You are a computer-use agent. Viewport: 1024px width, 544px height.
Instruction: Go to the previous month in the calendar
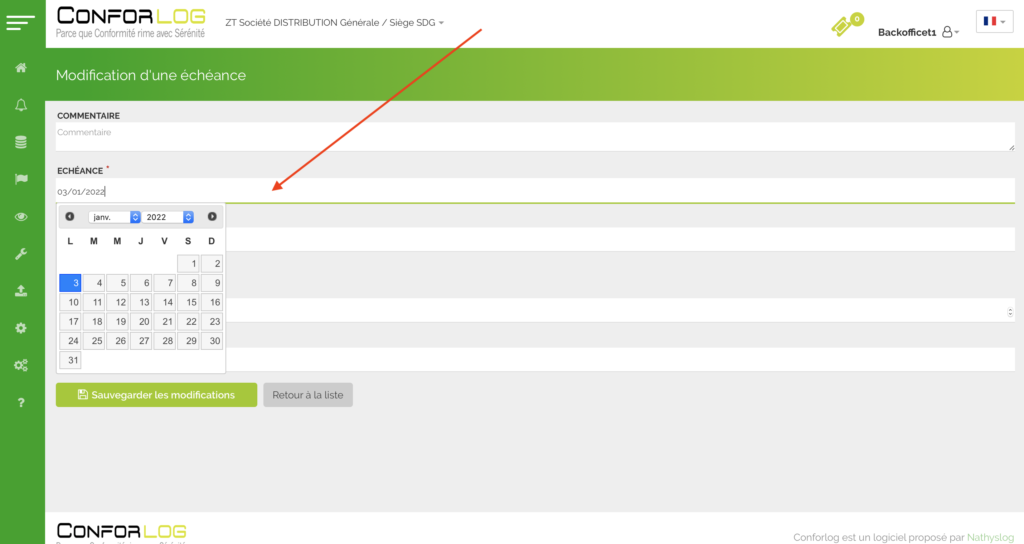(70, 217)
